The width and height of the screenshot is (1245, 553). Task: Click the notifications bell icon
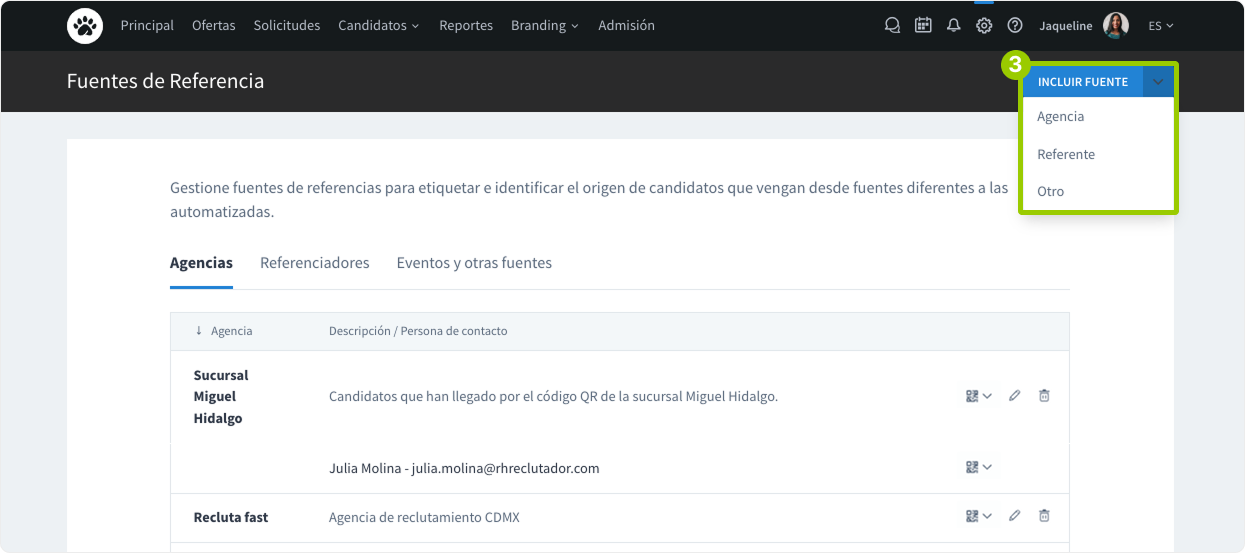[x=953, y=26]
